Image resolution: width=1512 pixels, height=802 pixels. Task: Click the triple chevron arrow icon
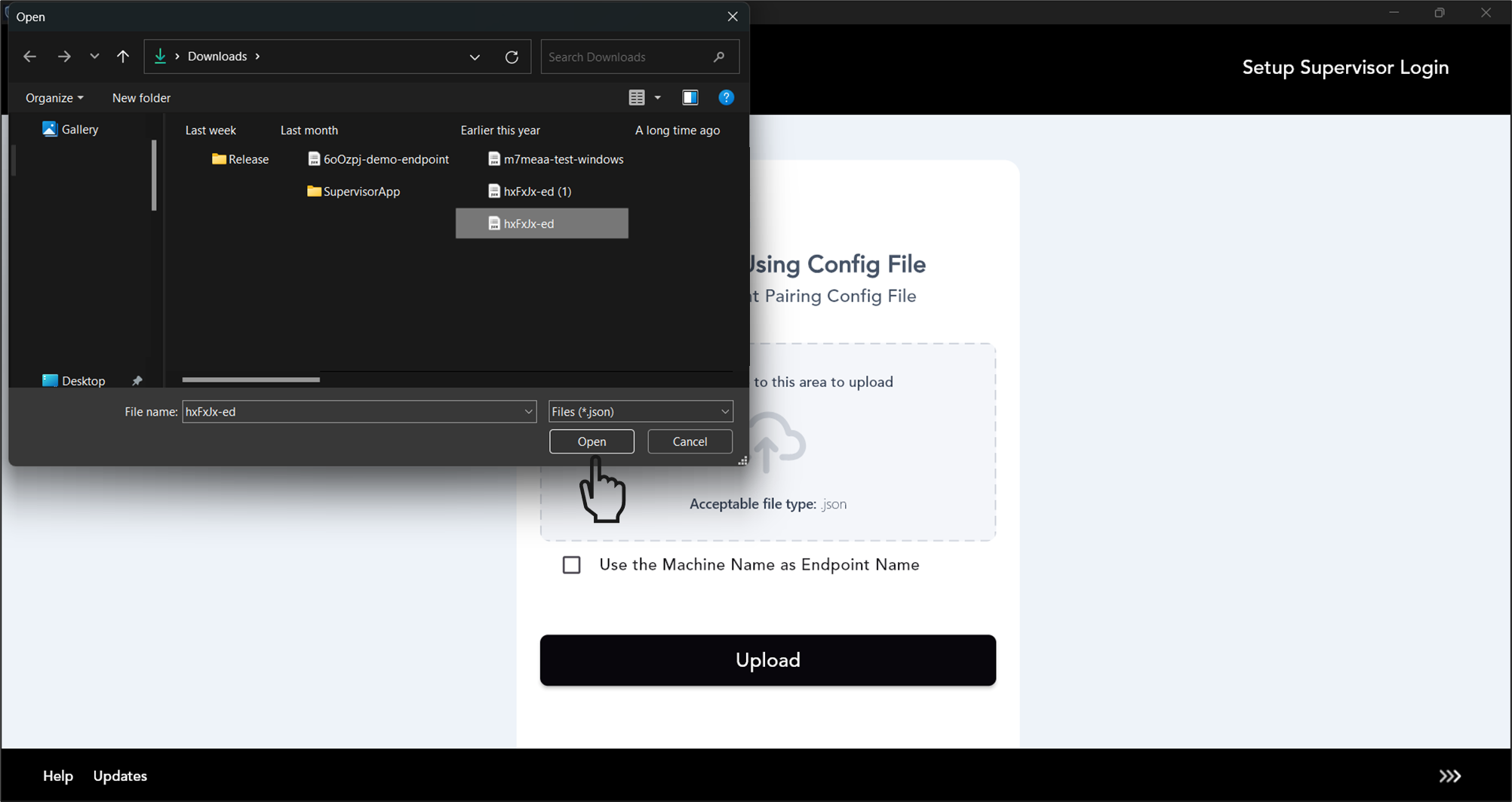point(1449,776)
